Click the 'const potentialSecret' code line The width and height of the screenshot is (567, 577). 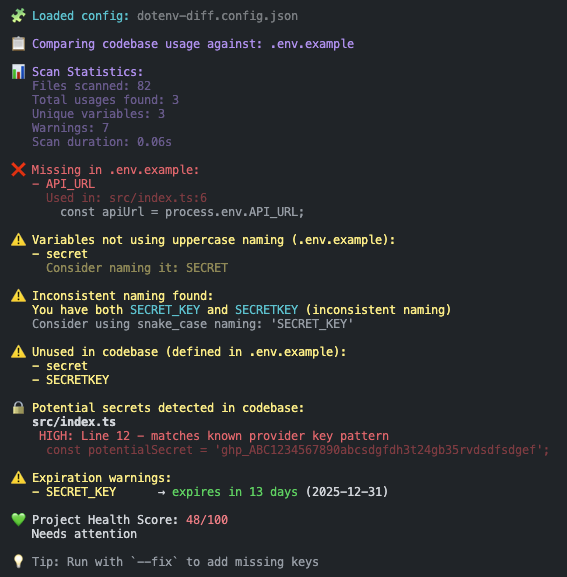pos(298,450)
